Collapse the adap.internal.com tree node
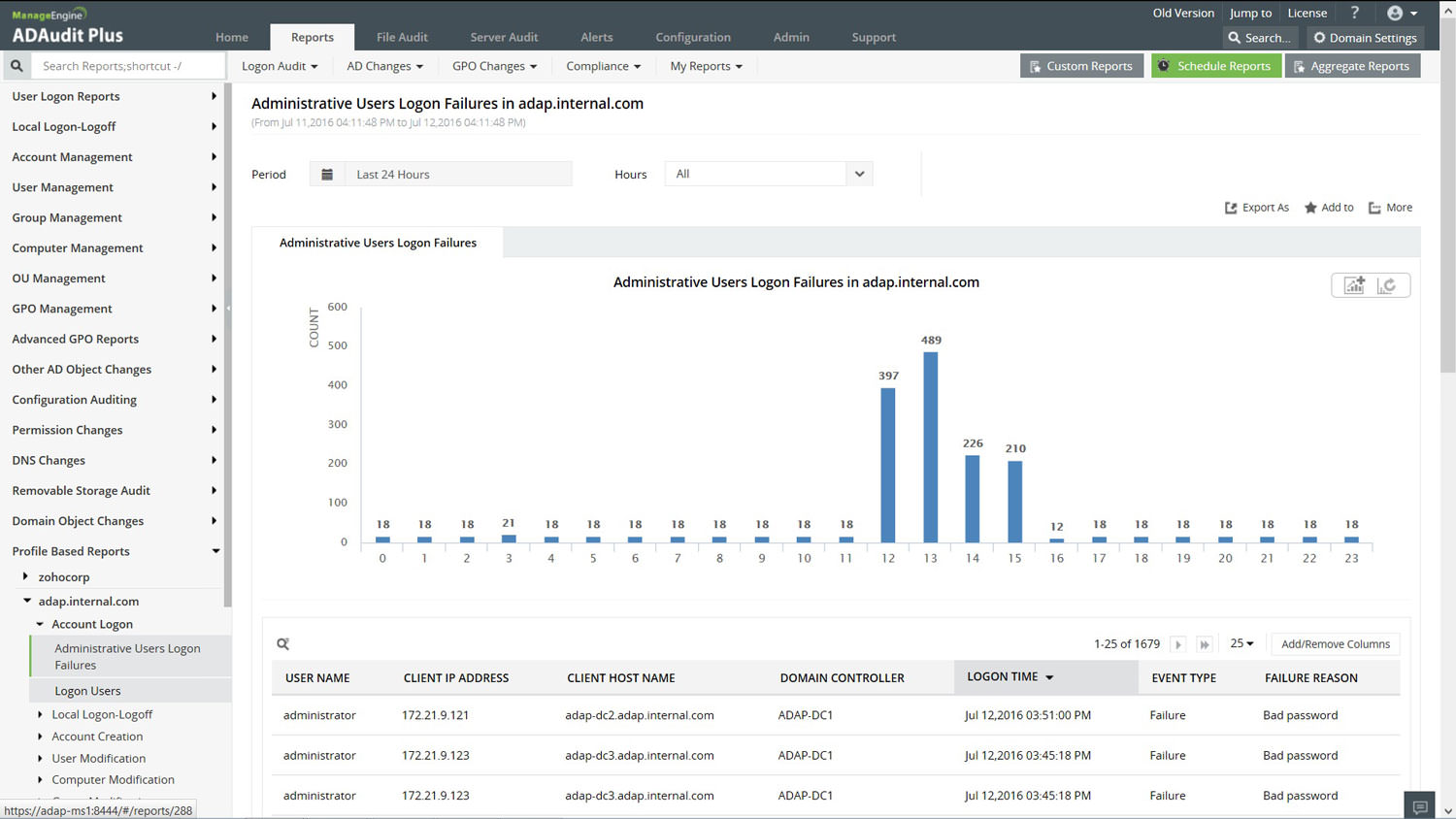The height and width of the screenshot is (819, 1456). [x=27, y=601]
